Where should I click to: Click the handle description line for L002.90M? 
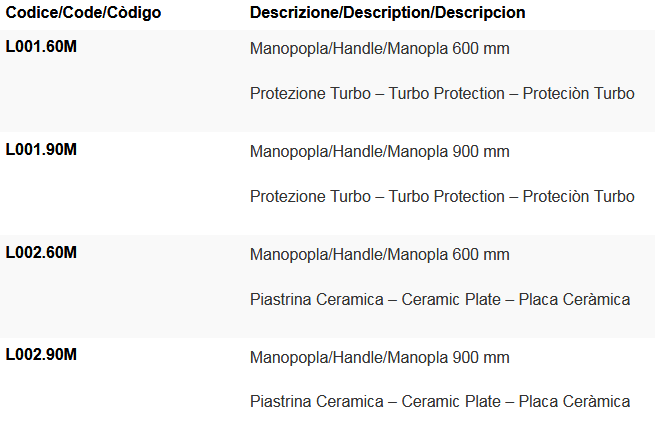pyautogui.click(x=379, y=357)
